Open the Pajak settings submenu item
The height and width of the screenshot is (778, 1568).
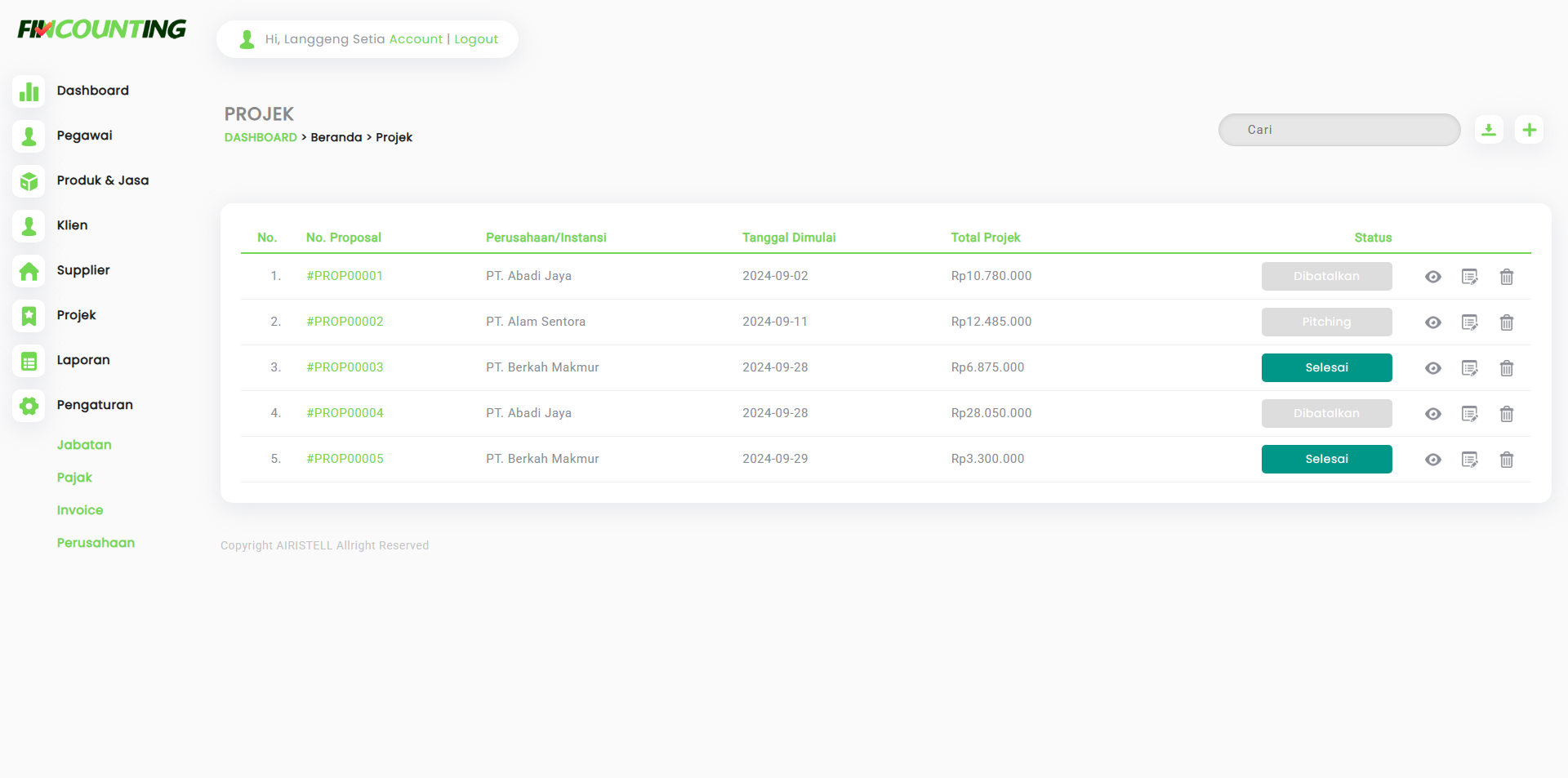[74, 478]
